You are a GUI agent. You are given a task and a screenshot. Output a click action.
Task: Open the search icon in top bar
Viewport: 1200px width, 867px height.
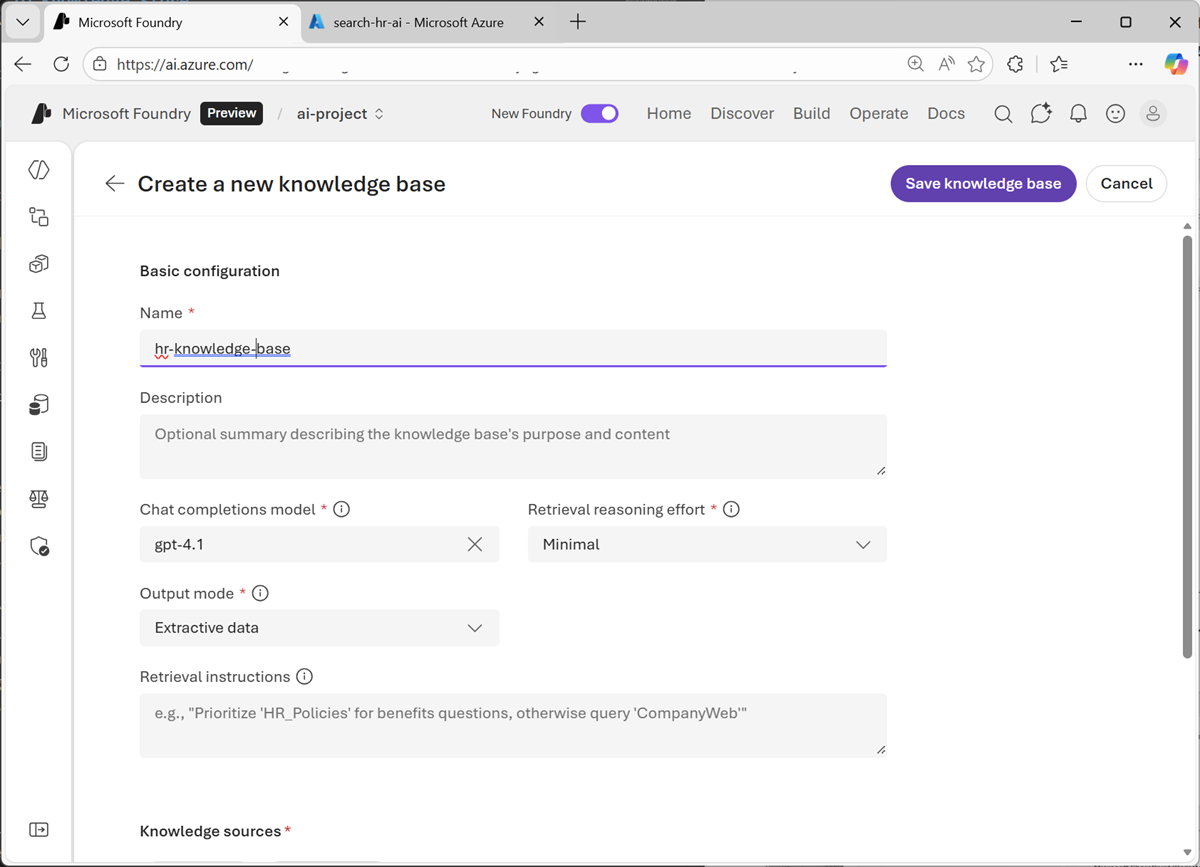[1002, 113]
